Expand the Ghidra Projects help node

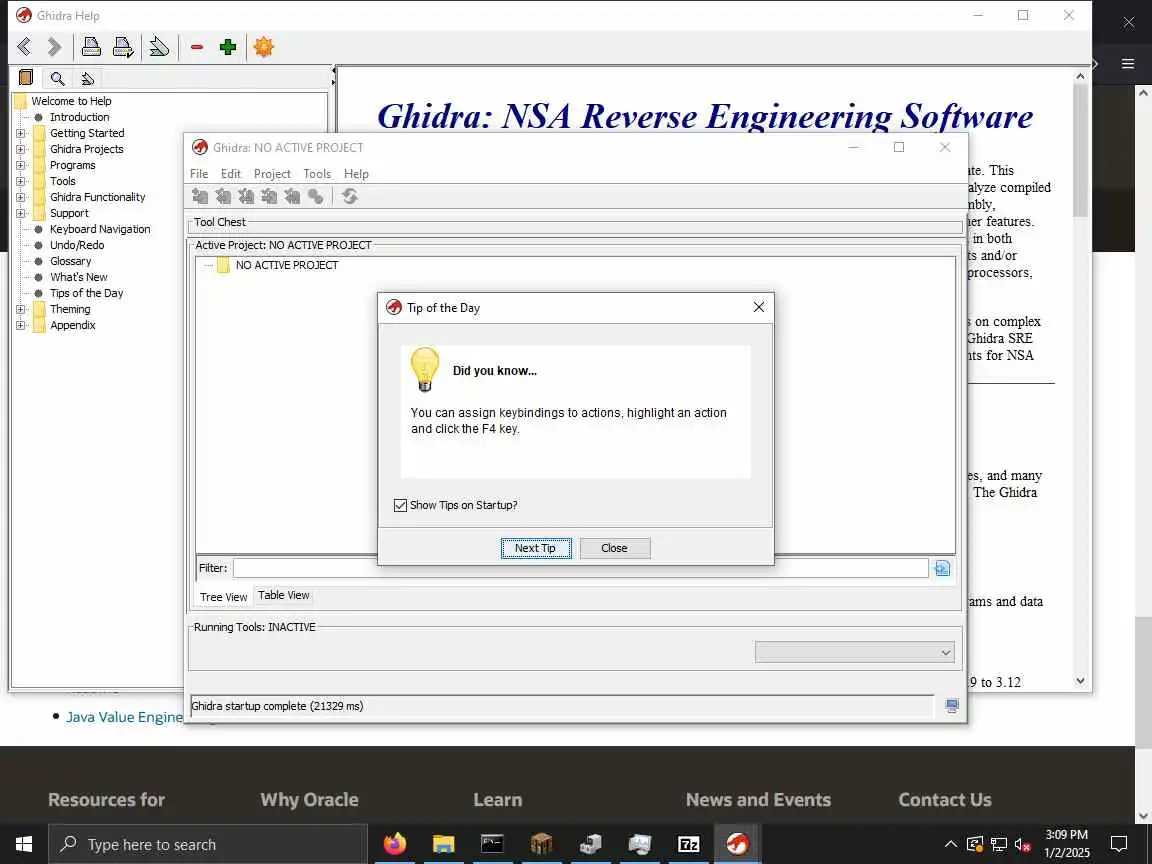click(21, 149)
